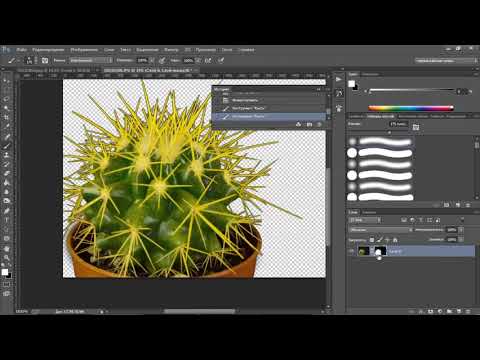Open the layer blend mode dropdown
The height and width of the screenshot is (360, 480).
tap(381, 230)
